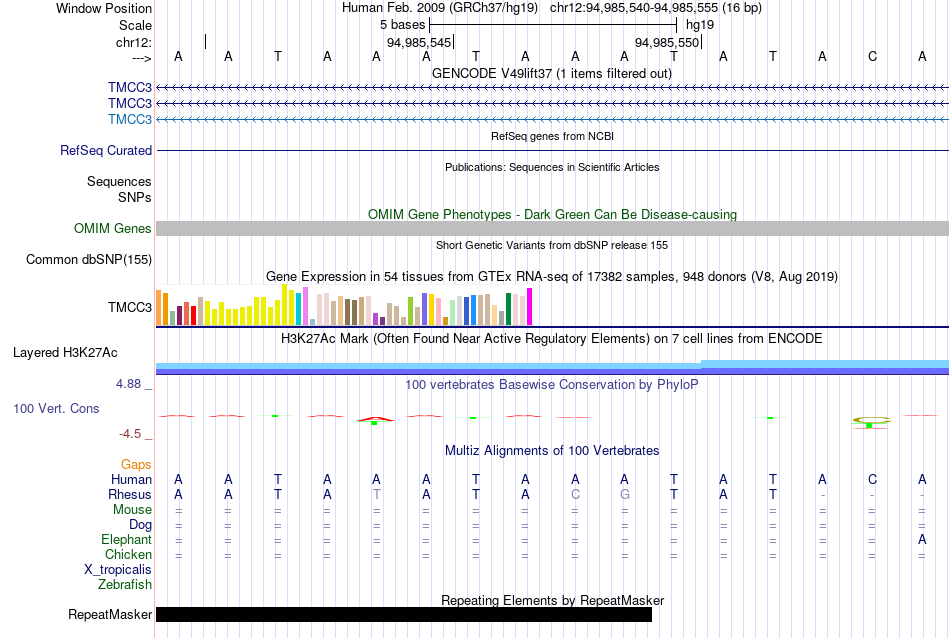950x638 pixels.
Task: Click the SNPs track label
Action: coord(135,198)
